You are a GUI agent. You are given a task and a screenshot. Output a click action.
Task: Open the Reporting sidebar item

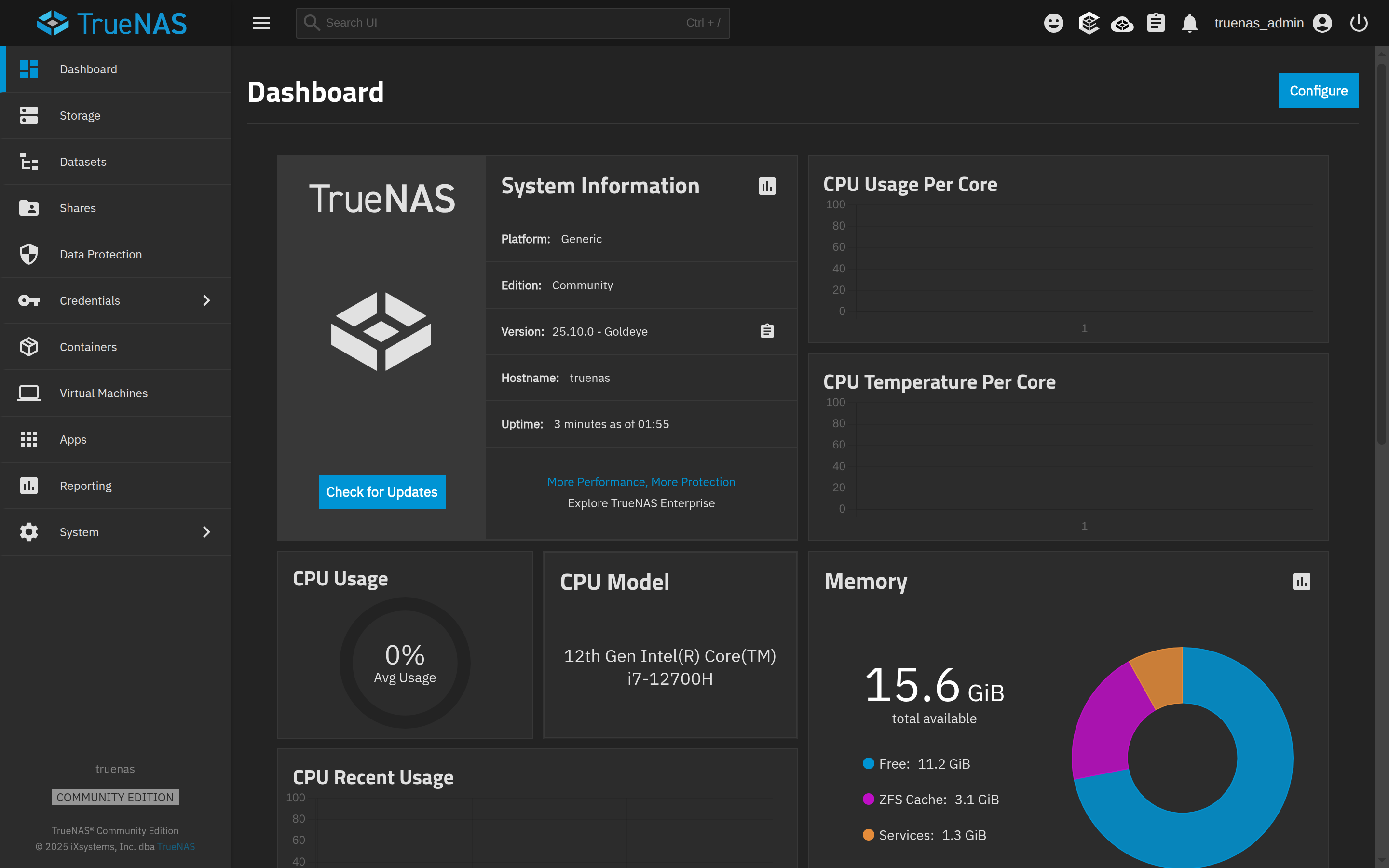[116, 486]
